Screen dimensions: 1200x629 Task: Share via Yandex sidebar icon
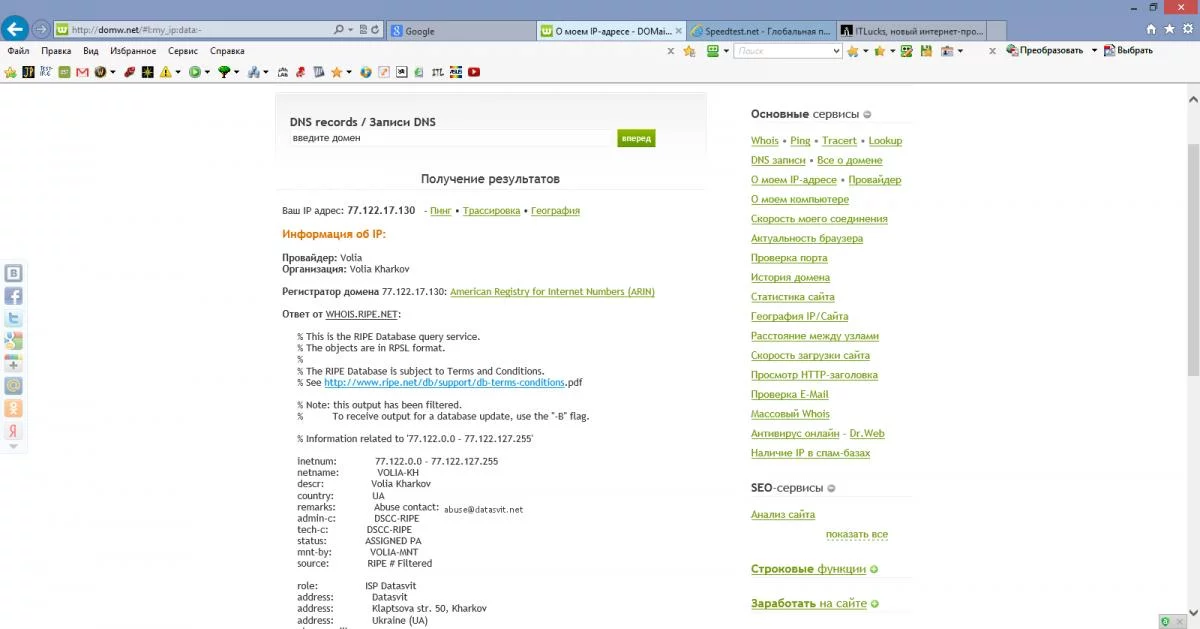pos(13,431)
